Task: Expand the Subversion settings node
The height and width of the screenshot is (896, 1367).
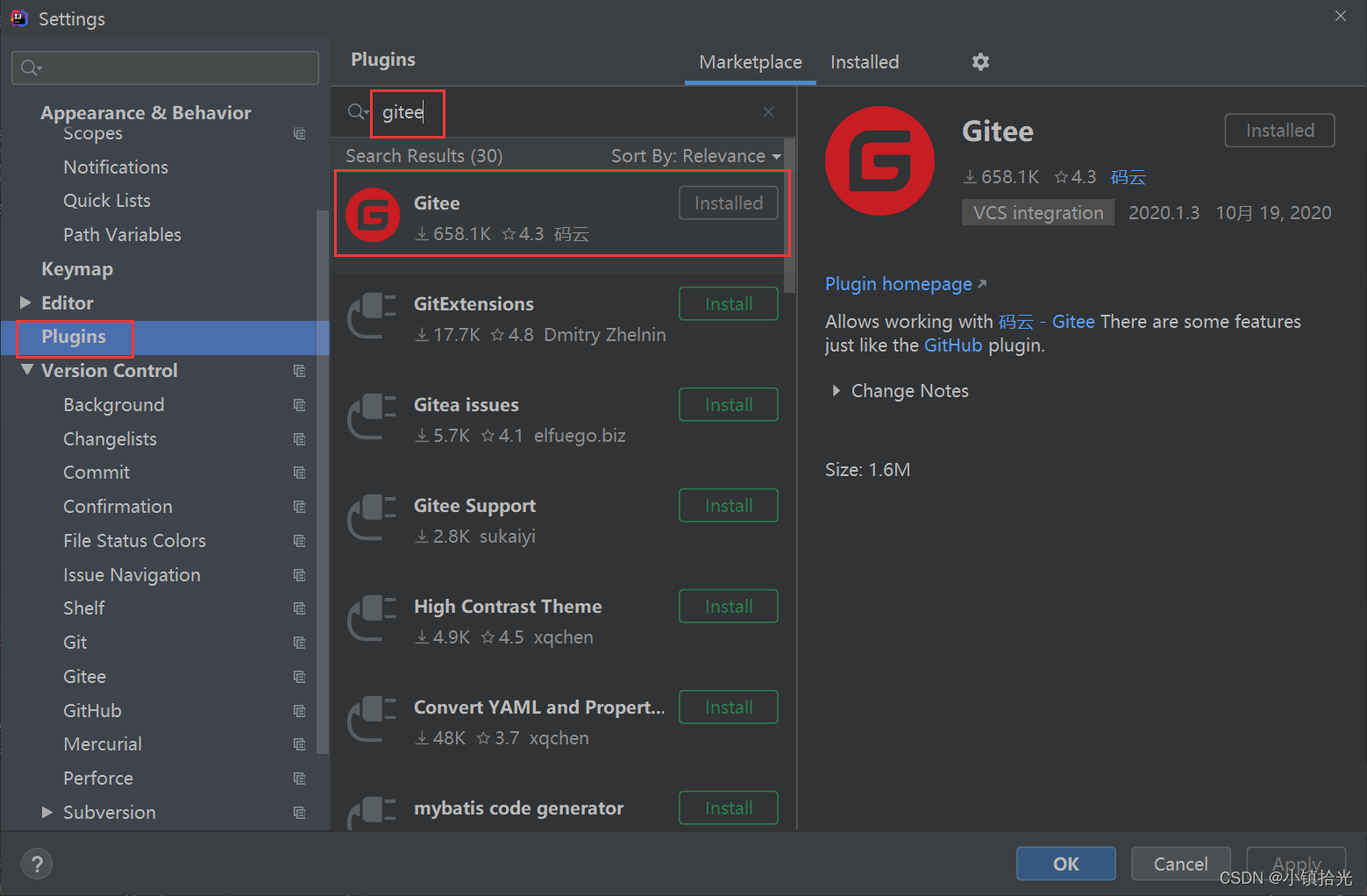Action: click(47, 813)
